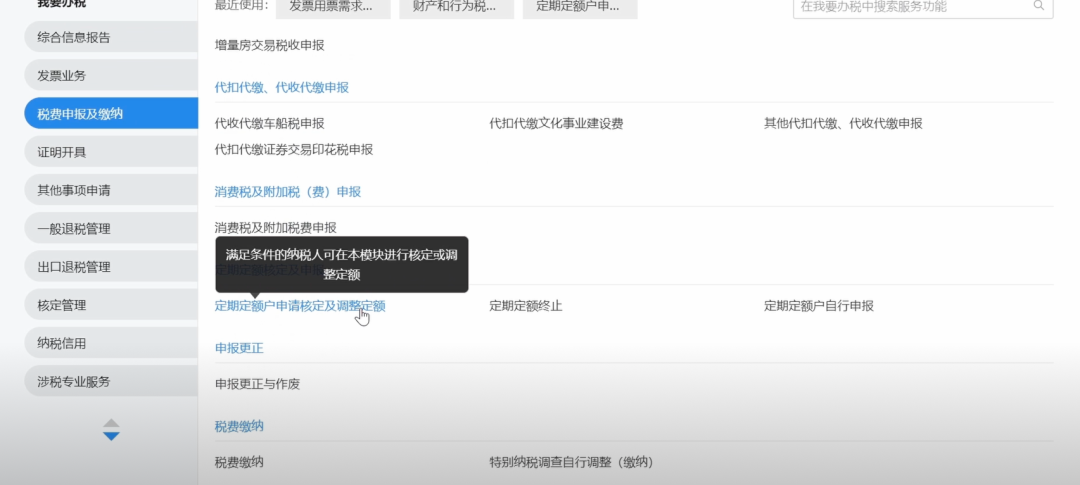Open 税费缴纳 service link
This screenshot has width=1080, height=485.
tap(239, 462)
